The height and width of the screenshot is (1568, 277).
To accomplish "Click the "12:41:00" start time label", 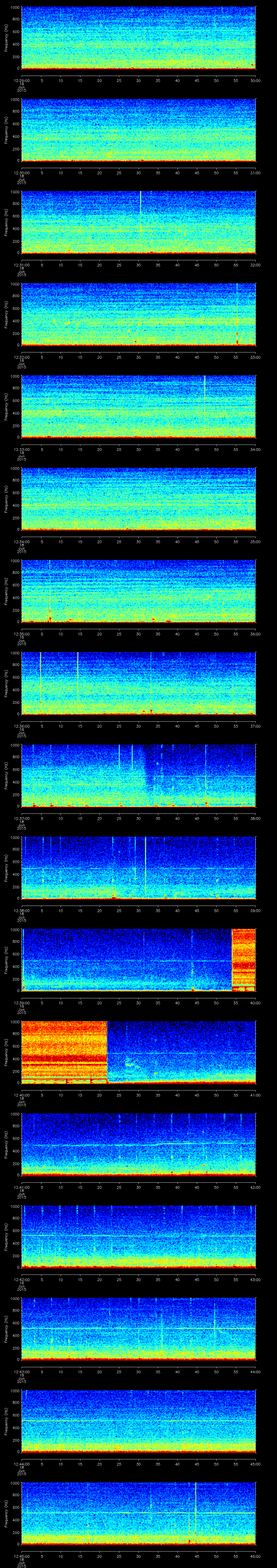I will tap(21, 1187).
